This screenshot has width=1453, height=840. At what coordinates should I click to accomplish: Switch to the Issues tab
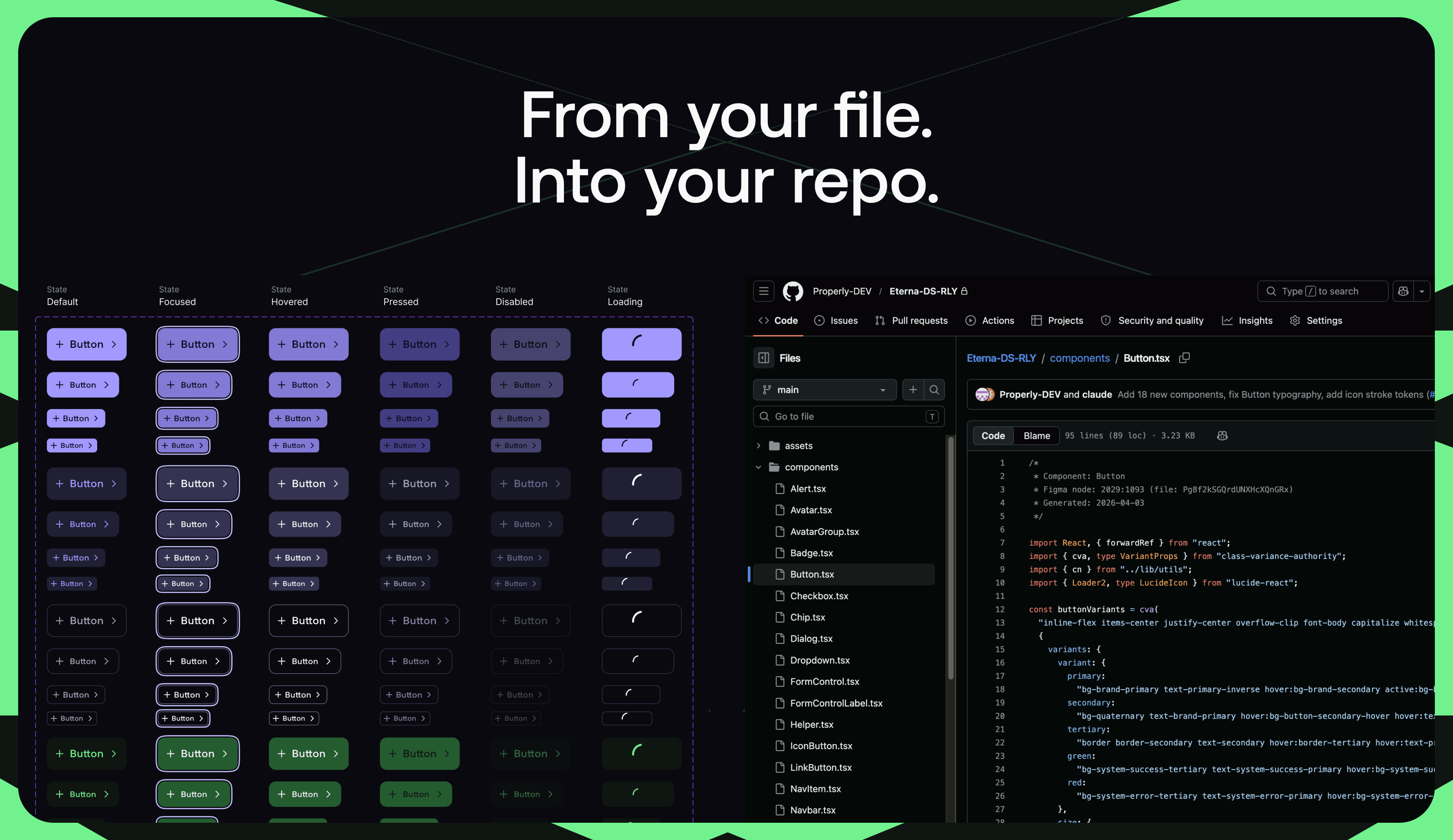(836, 321)
